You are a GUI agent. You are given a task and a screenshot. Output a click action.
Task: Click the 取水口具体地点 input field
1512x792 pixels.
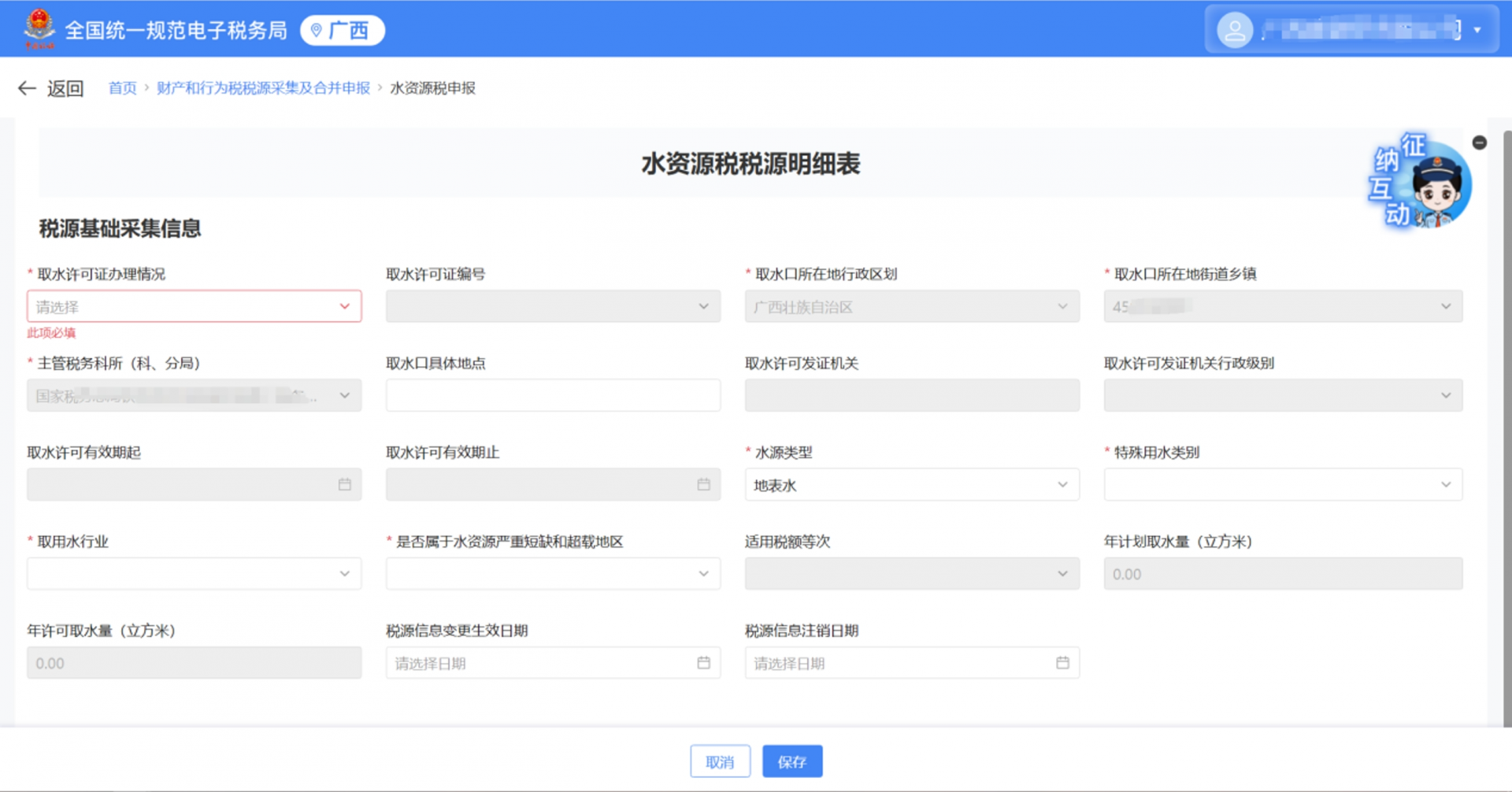(552, 394)
